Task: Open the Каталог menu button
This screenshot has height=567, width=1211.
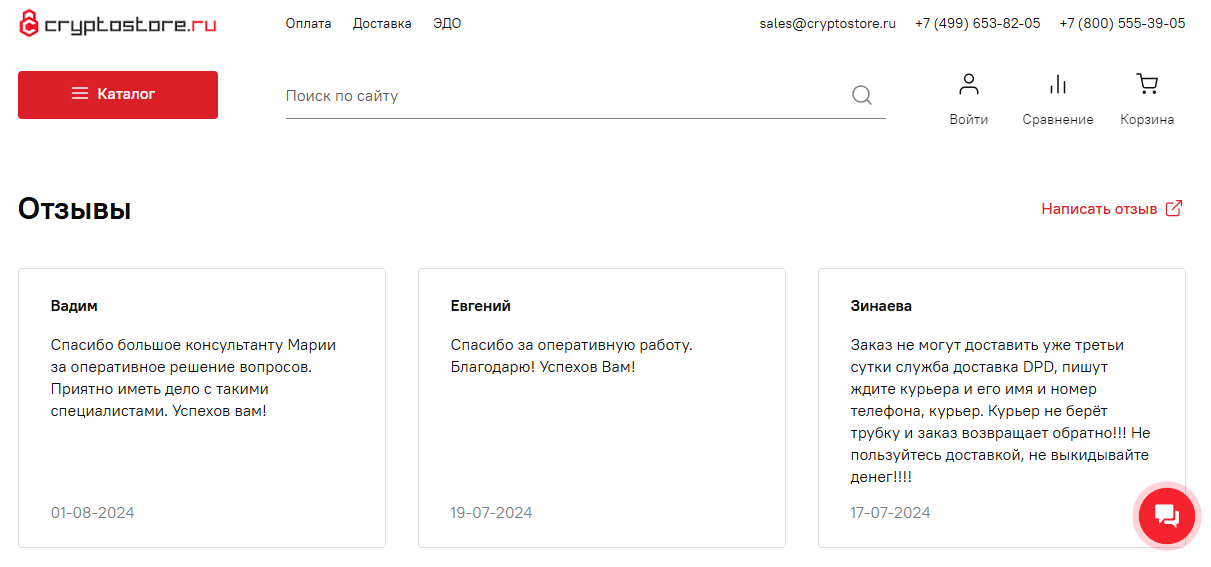Action: tap(118, 95)
